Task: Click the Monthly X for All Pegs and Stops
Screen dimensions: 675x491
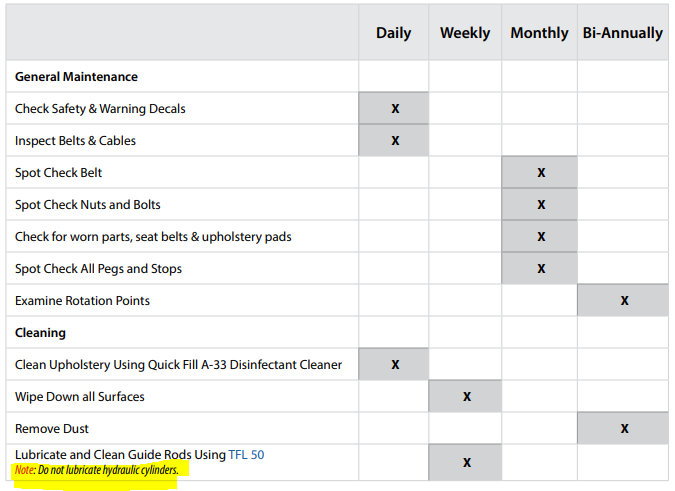Action: tap(541, 269)
